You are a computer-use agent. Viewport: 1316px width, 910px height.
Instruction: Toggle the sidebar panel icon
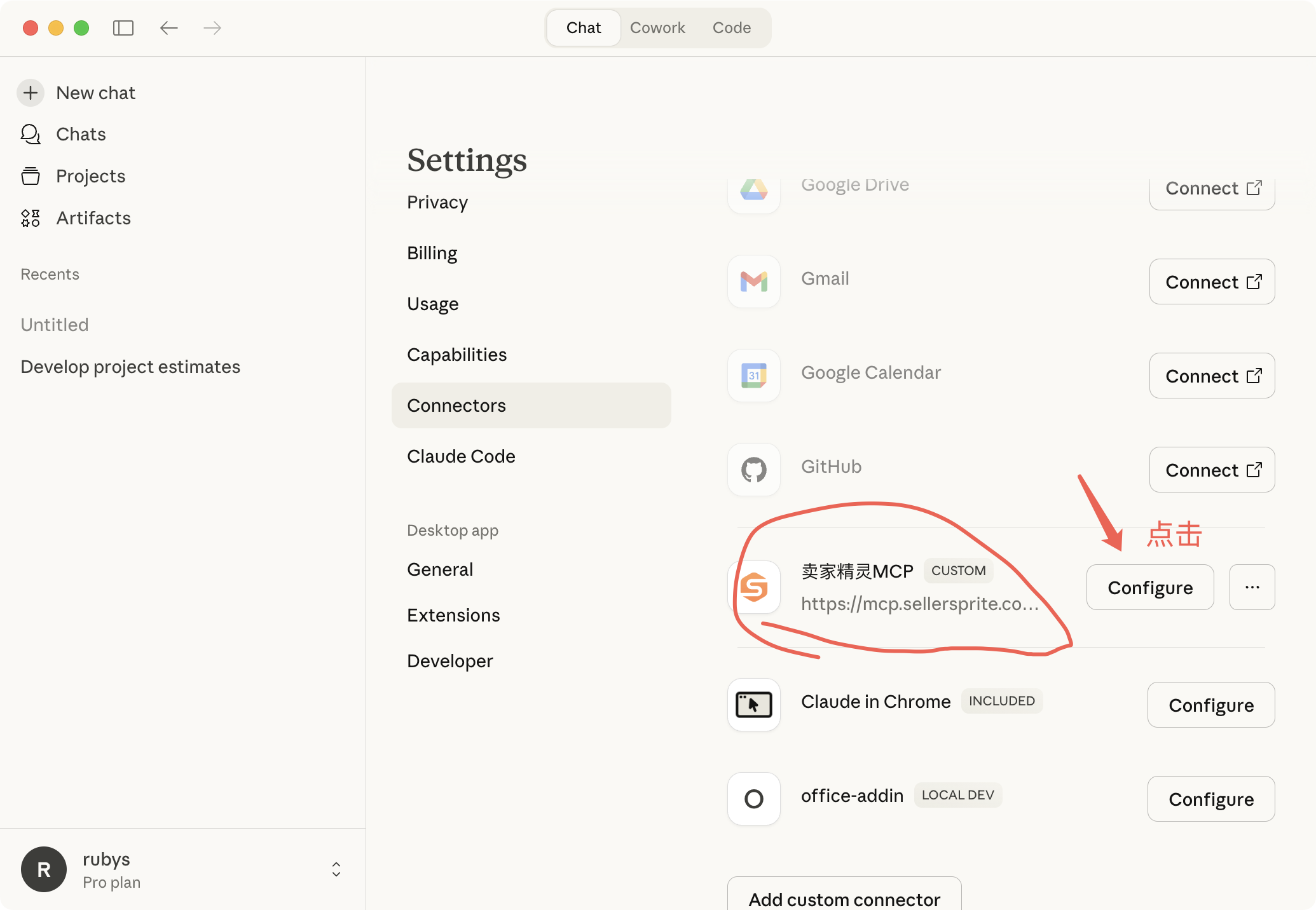click(123, 28)
